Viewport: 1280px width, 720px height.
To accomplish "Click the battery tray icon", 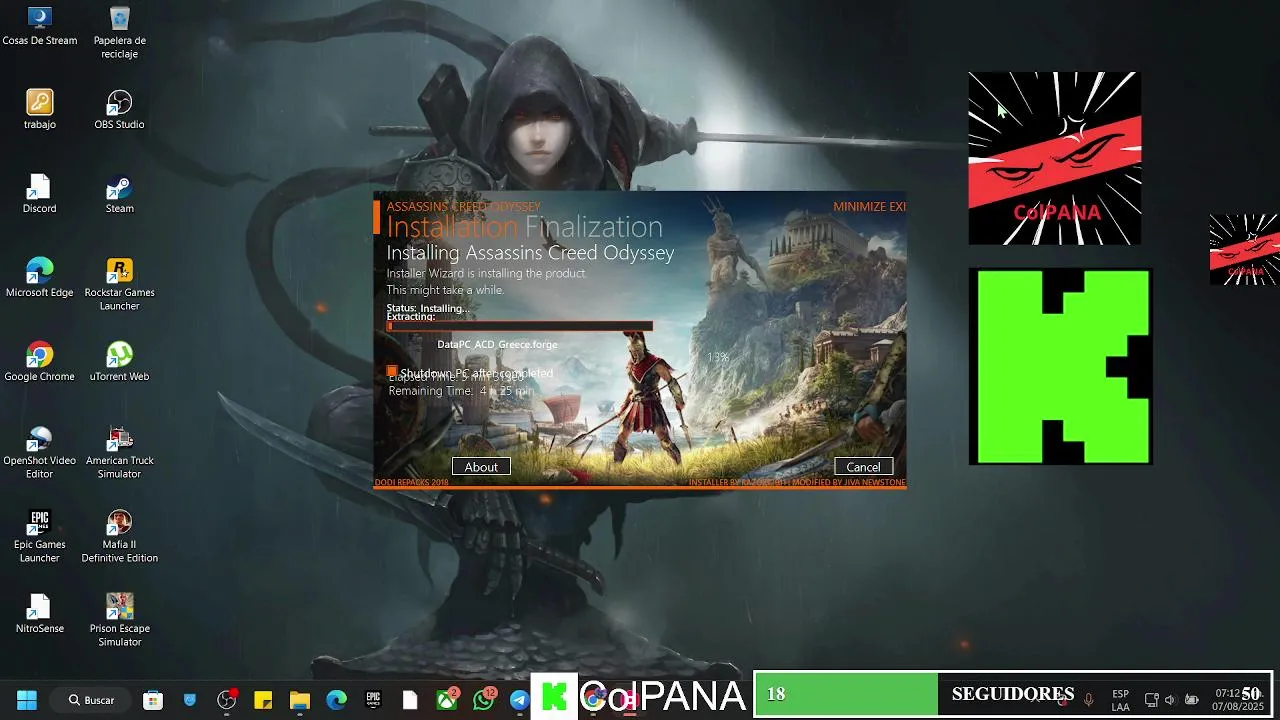I will coord(1191,700).
